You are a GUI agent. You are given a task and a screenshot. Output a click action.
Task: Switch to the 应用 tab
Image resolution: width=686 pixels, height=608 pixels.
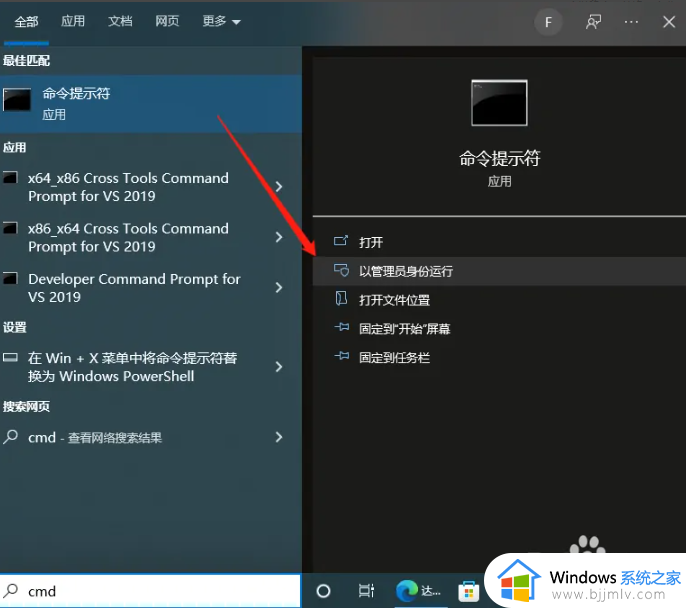[73, 21]
